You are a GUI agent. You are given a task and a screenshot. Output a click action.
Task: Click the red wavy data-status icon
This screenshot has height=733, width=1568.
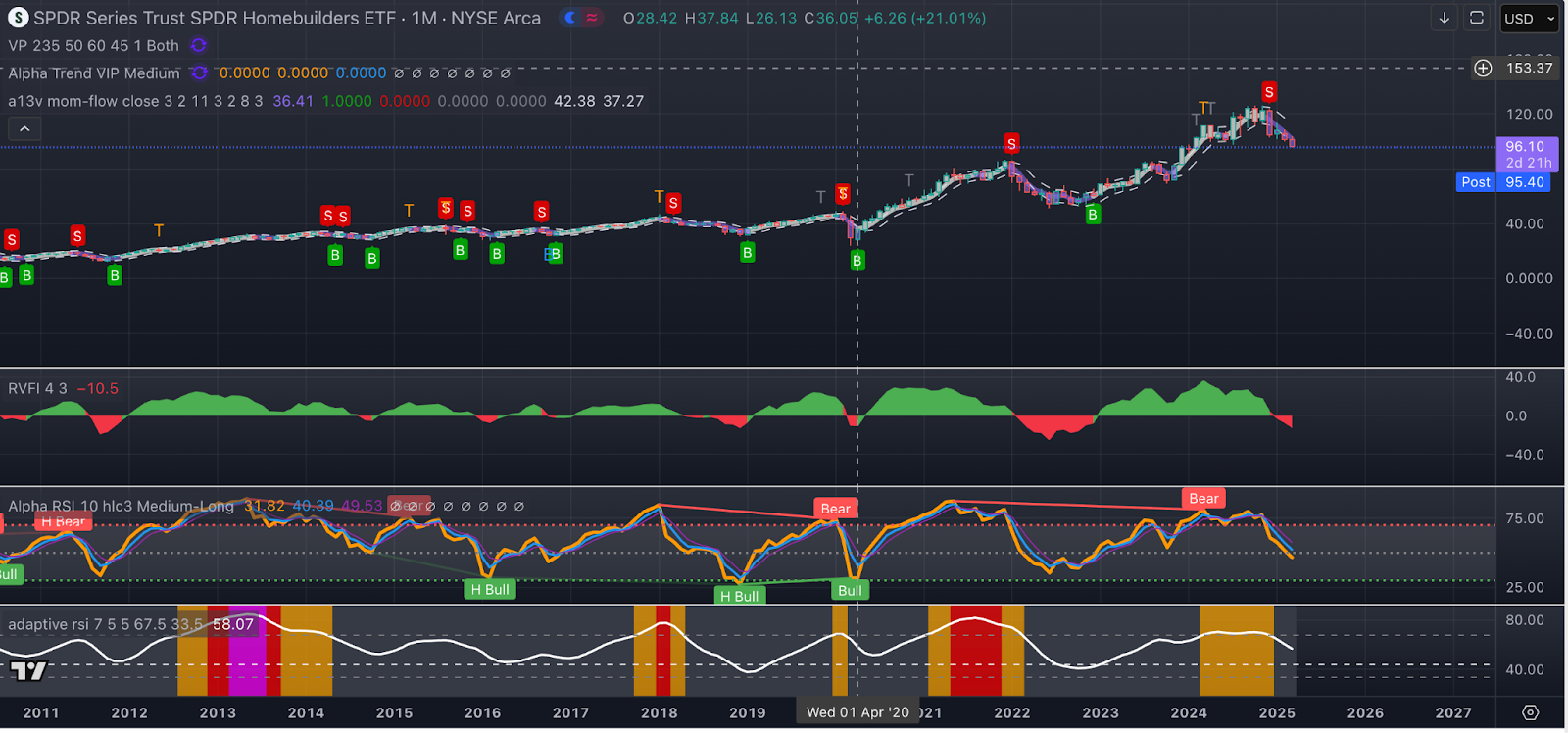click(x=593, y=18)
